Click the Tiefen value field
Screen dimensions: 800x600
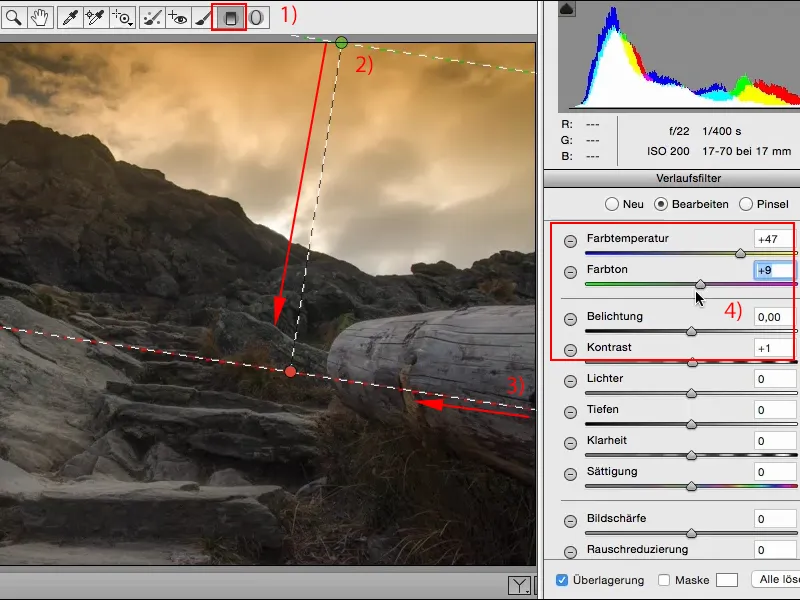[775, 410]
